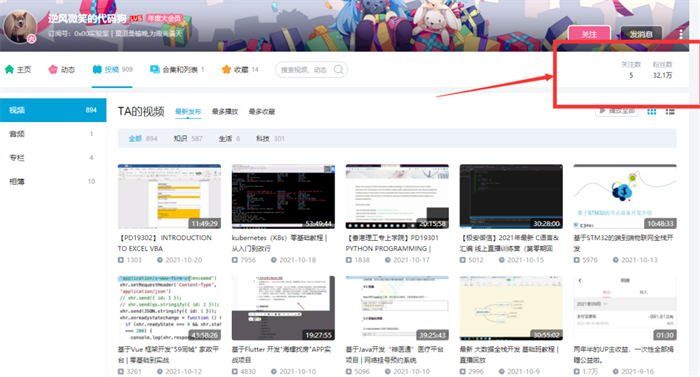Open title 【PD19302】INTRODUCTION TO EXCEL VBA
700x377 pixels.
[x=165, y=243]
